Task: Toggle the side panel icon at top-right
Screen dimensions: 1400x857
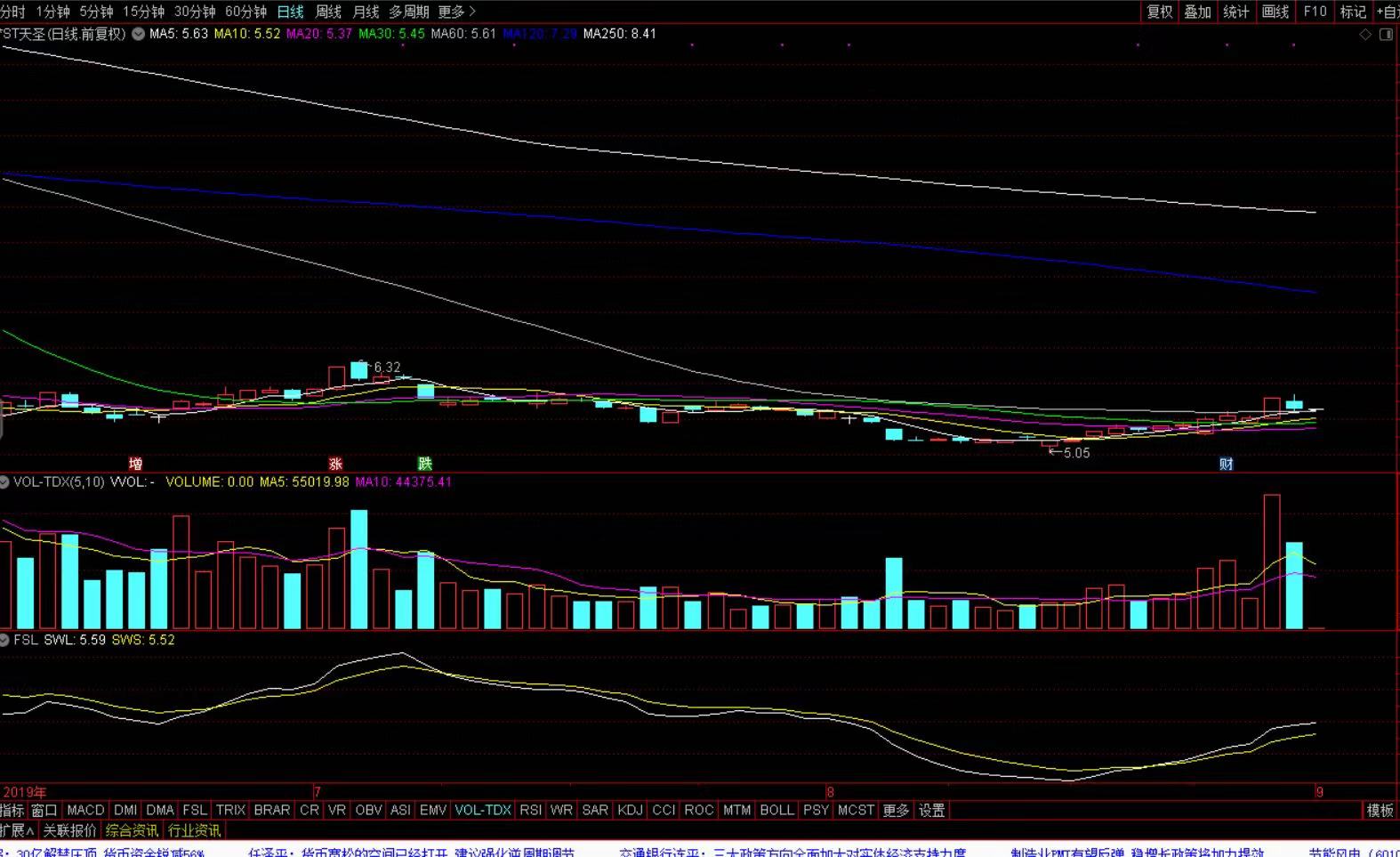Action: coord(1386,35)
